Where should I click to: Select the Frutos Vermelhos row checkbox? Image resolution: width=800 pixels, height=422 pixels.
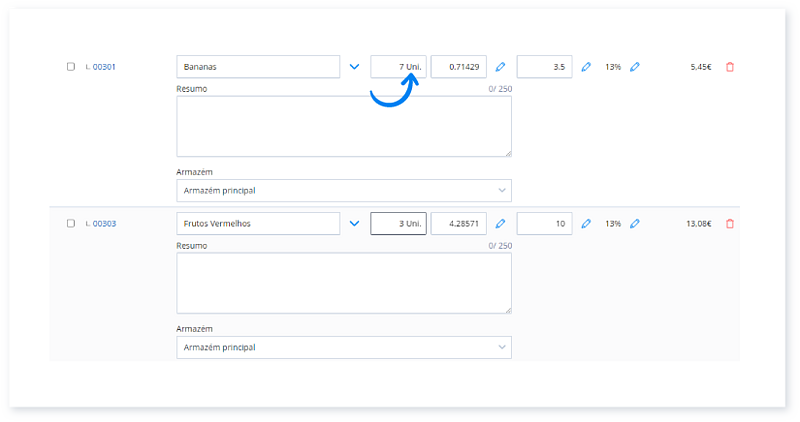tap(71, 224)
